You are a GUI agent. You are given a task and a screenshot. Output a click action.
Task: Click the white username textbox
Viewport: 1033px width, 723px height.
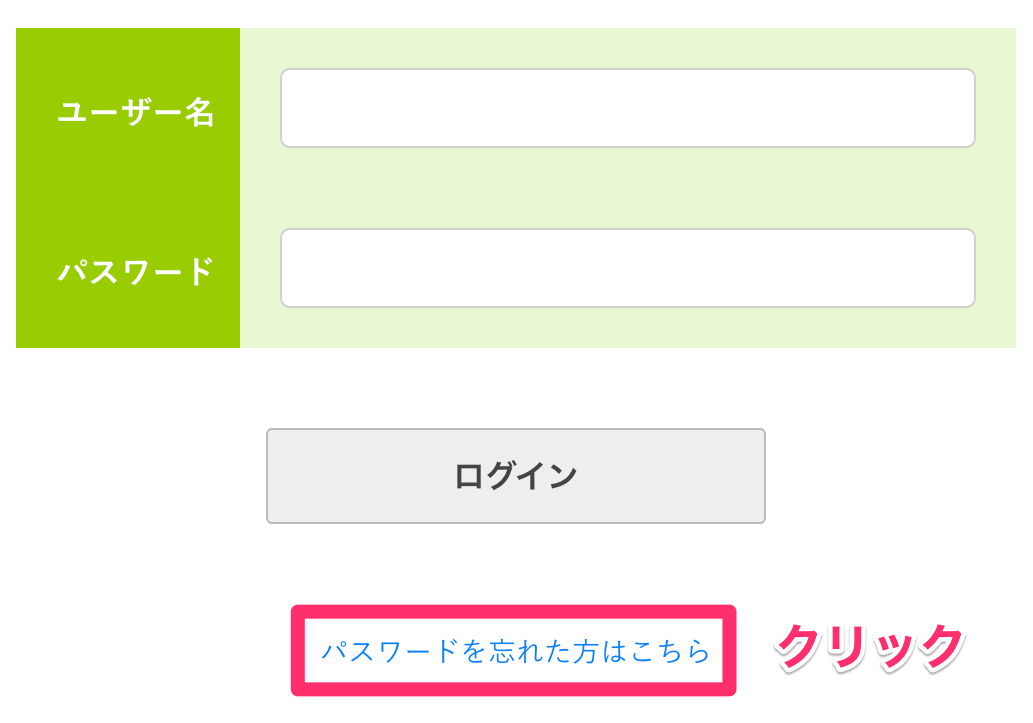(x=627, y=108)
